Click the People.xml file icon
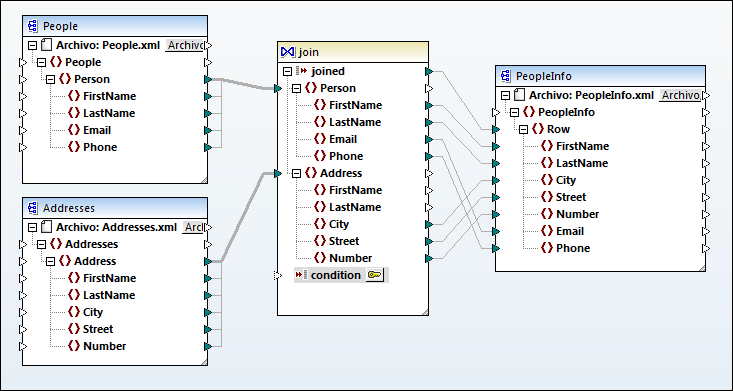Image resolution: width=733 pixels, height=391 pixels. [x=46, y=45]
